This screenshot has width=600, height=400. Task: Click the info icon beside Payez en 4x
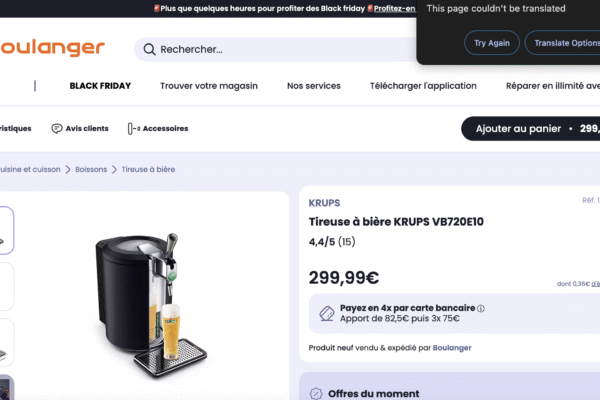point(481,309)
